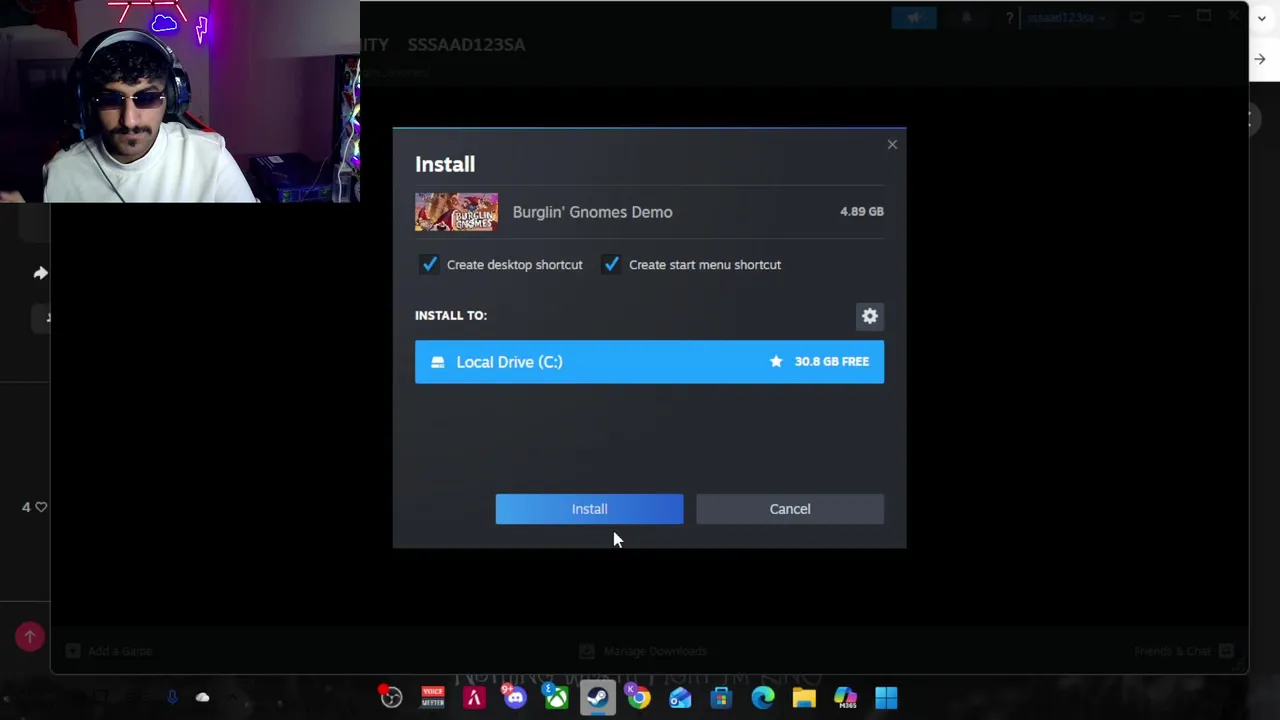Click the Steam help question mark
The width and height of the screenshot is (1280, 720).
tap(1009, 18)
